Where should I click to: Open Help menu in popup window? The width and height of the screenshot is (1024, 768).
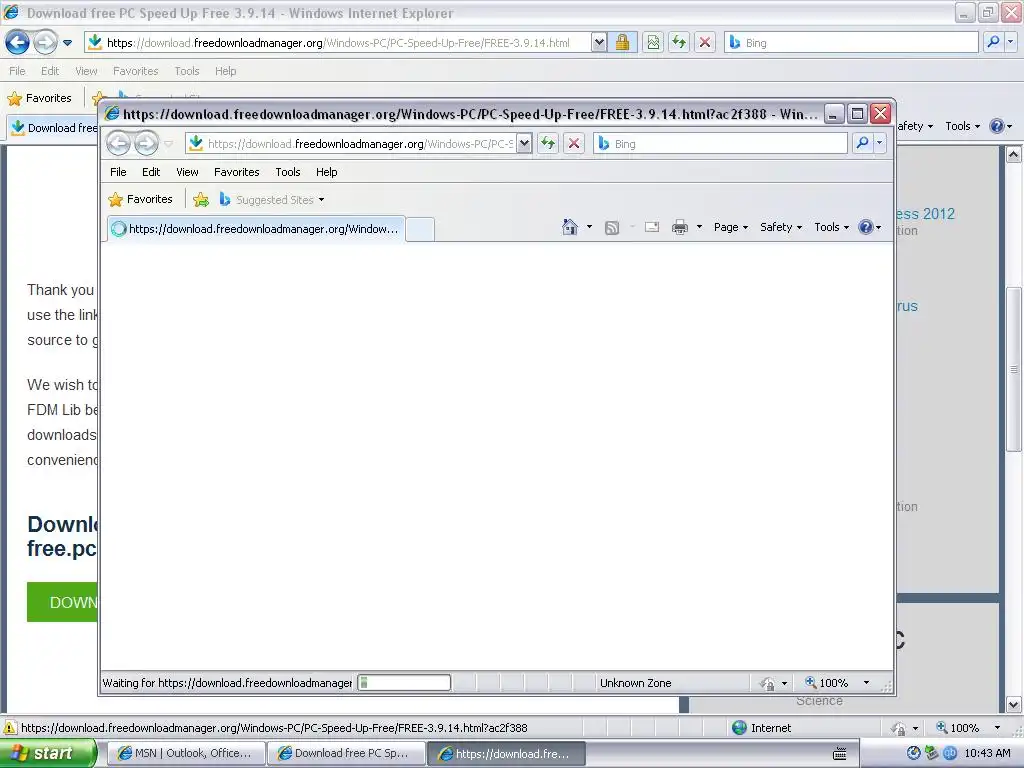click(x=327, y=172)
